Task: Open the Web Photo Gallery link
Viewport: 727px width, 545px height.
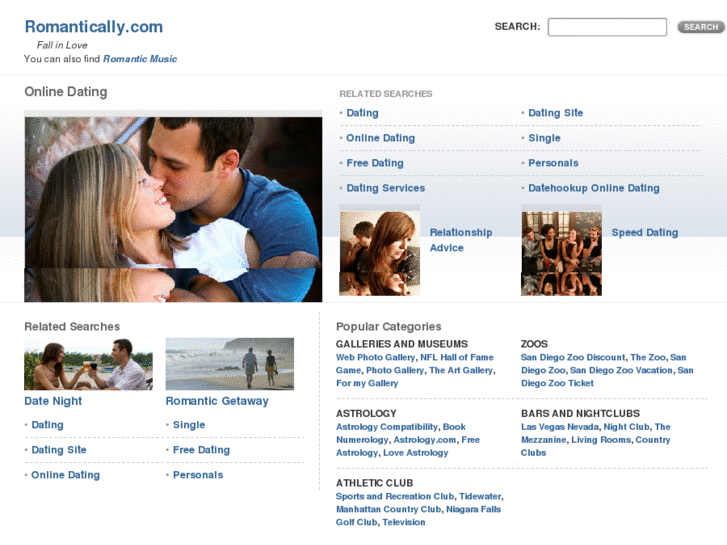Action: click(x=375, y=357)
